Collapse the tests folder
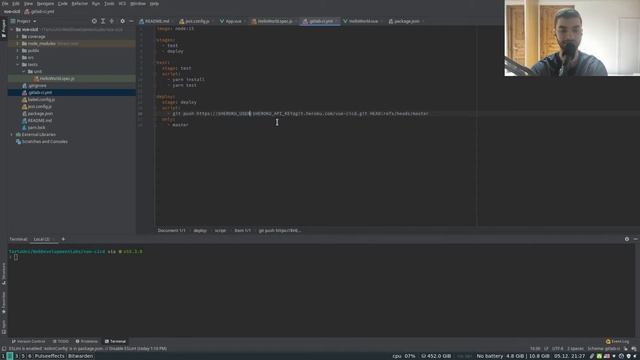This screenshot has width=640, height=360. pyautogui.click(x=18, y=64)
